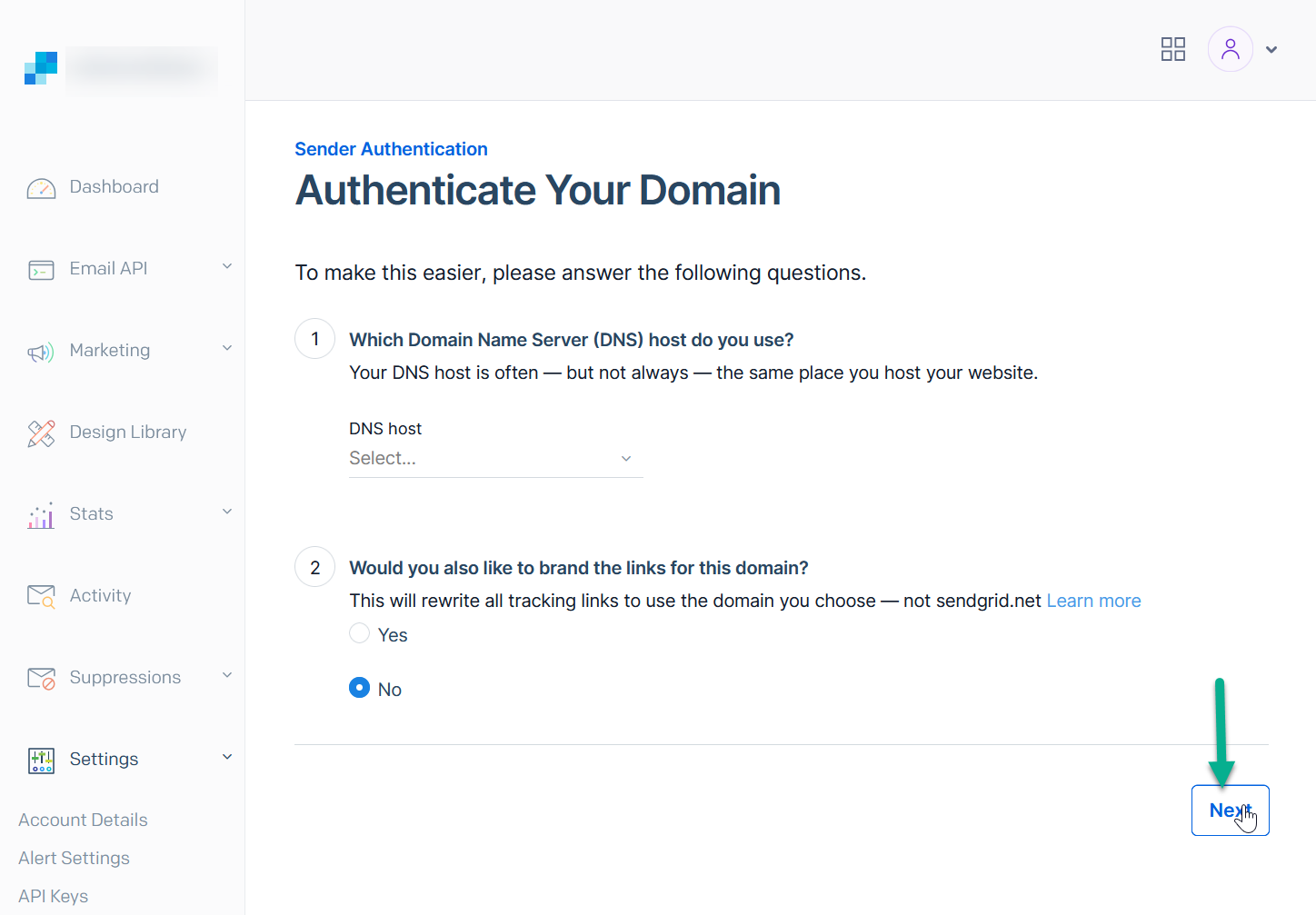Click the Marketing megaphone icon
Image resolution: width=1316 pixels, height=915 pixels.
point(41,352)
